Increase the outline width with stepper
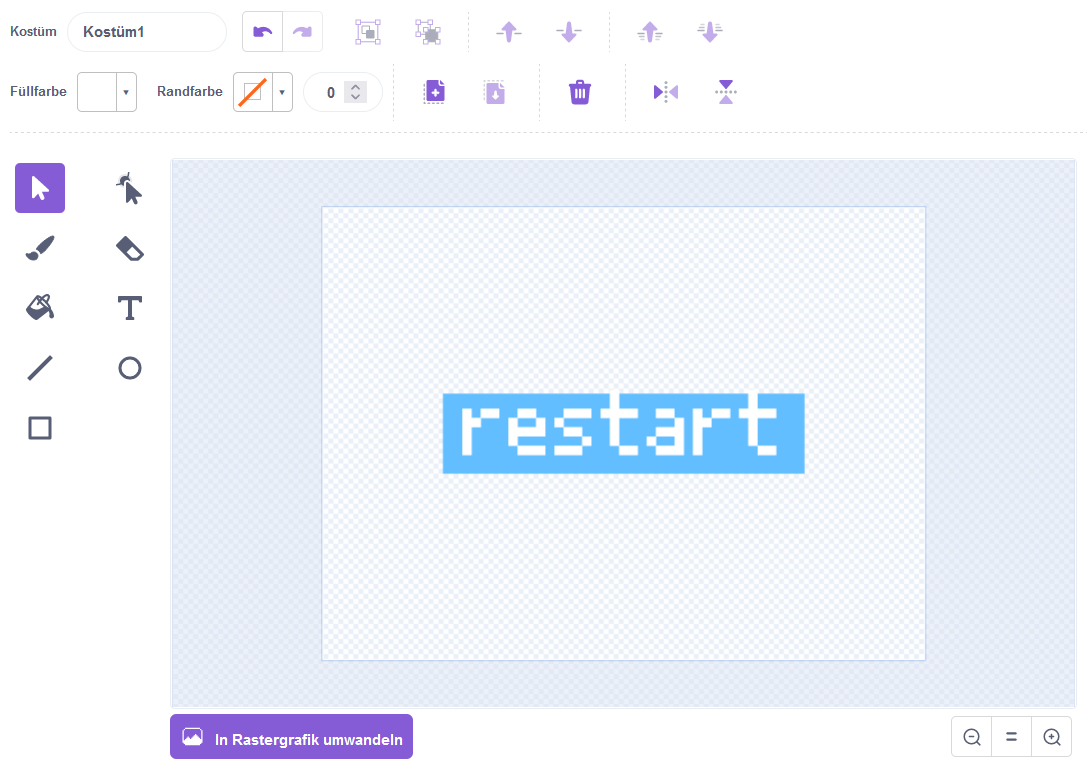 pyautogui.click(x=355, y=87)
